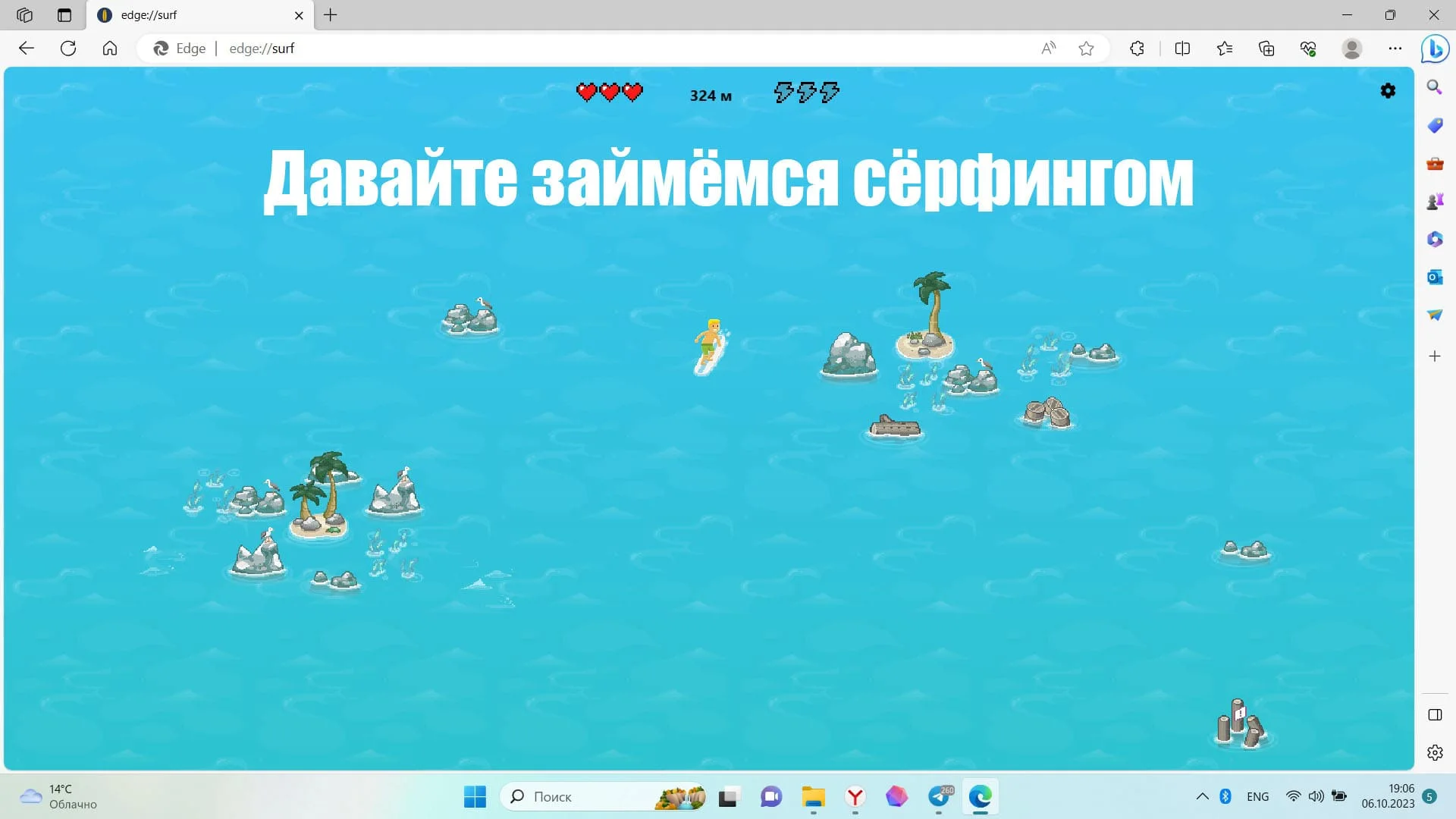1456x819 pixels.
Task: Click the surfer character on the board
Action: (x=711, y=347)
